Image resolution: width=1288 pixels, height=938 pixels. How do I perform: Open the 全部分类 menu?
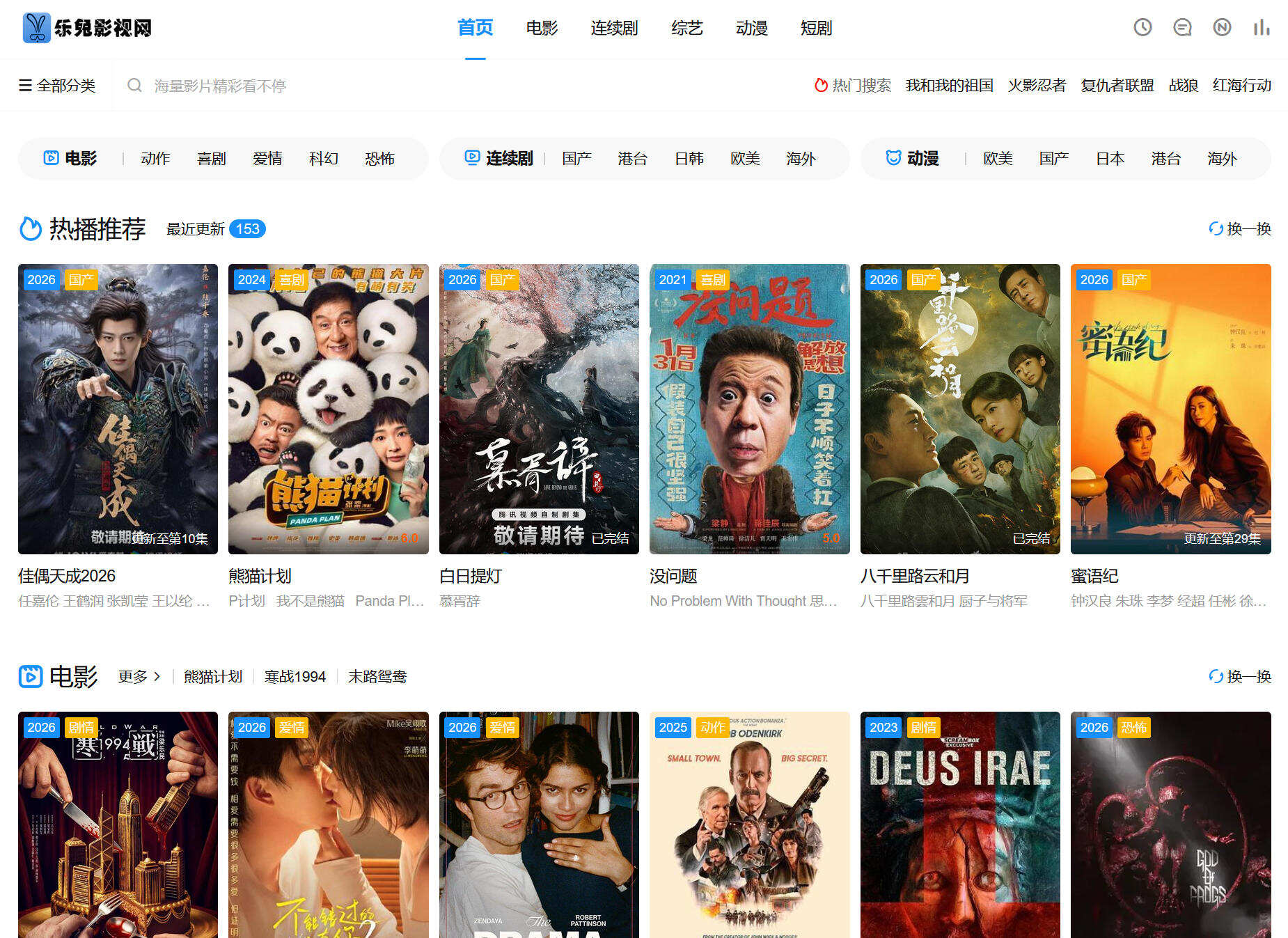tap(57, 86)
